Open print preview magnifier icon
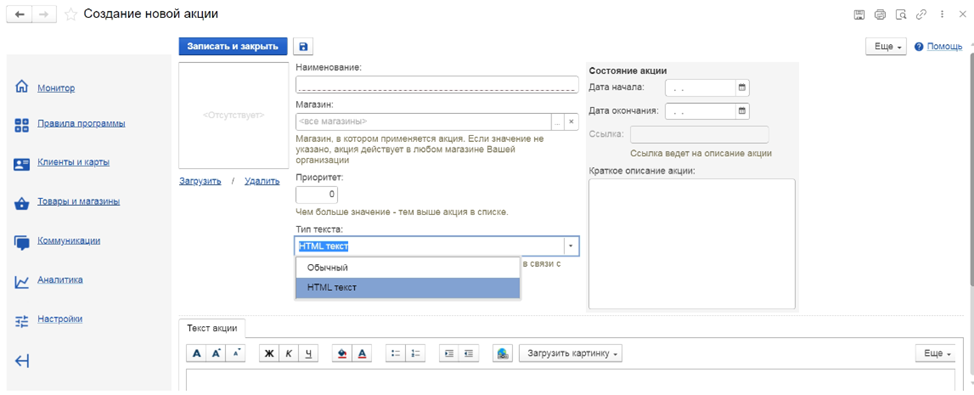 (901, 14)
